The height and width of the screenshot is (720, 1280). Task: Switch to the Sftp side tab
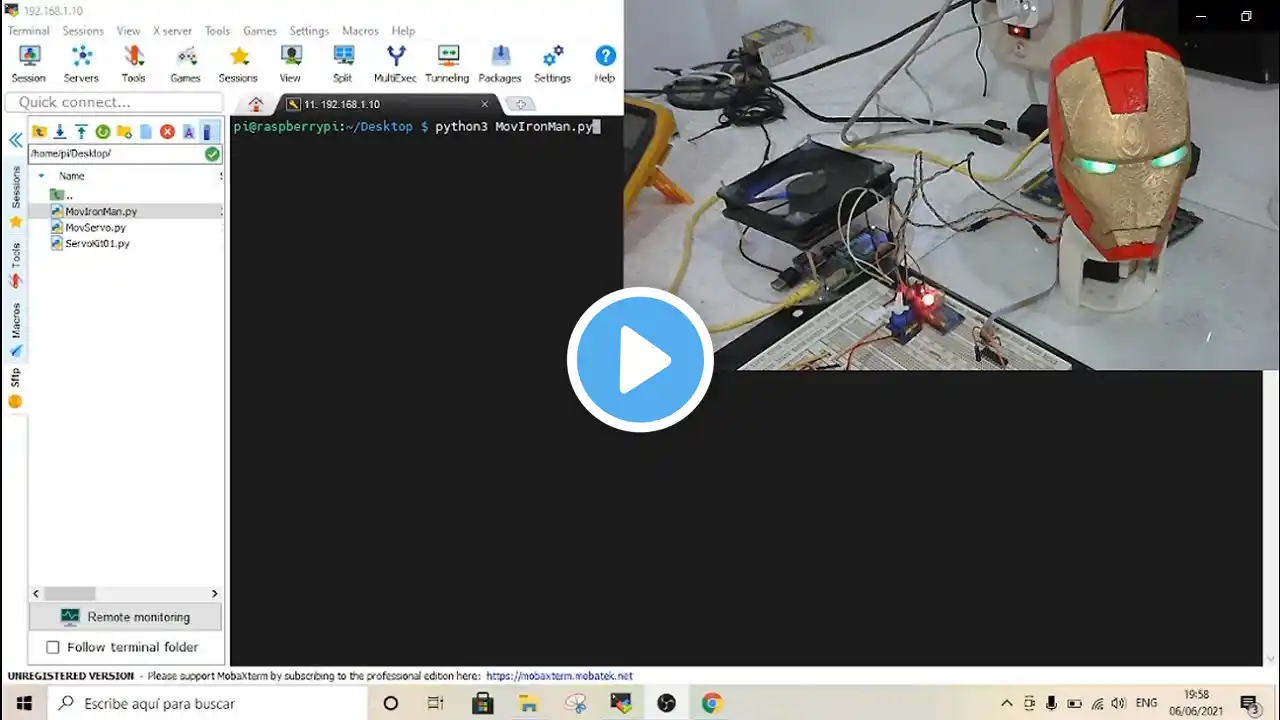(15, 388)
